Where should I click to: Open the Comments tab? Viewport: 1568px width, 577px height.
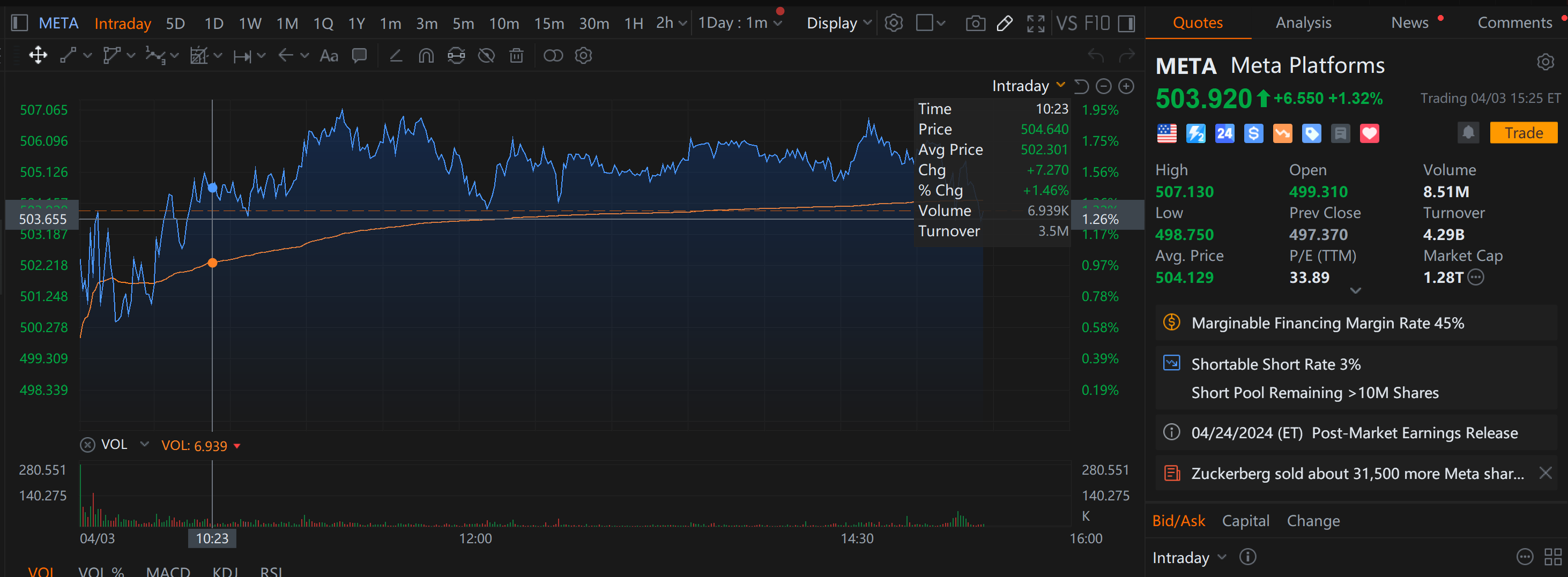[x=1514, y=23]
